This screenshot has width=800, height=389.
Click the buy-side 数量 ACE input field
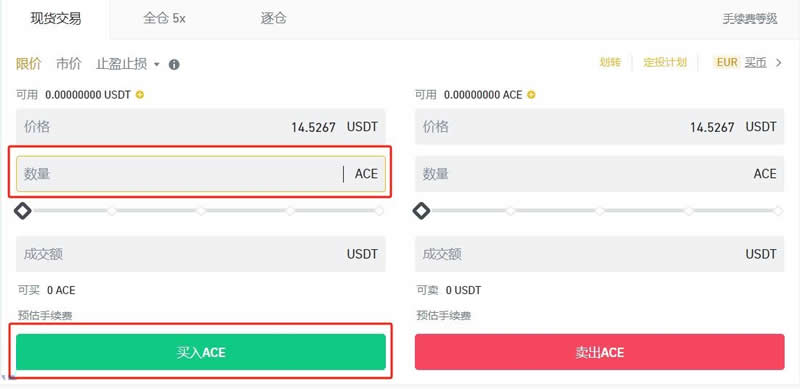coord(201,174)
